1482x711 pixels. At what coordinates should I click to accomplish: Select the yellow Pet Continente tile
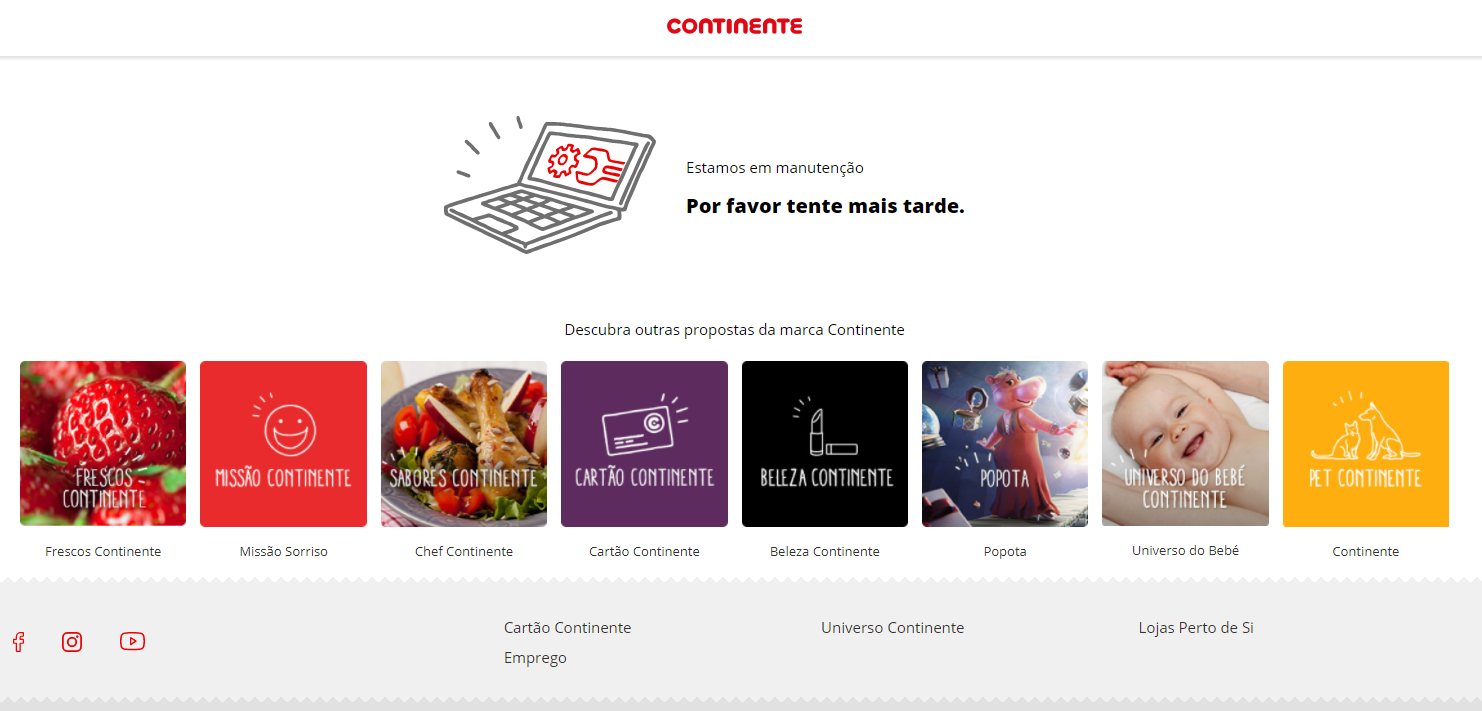(1366, 443)
